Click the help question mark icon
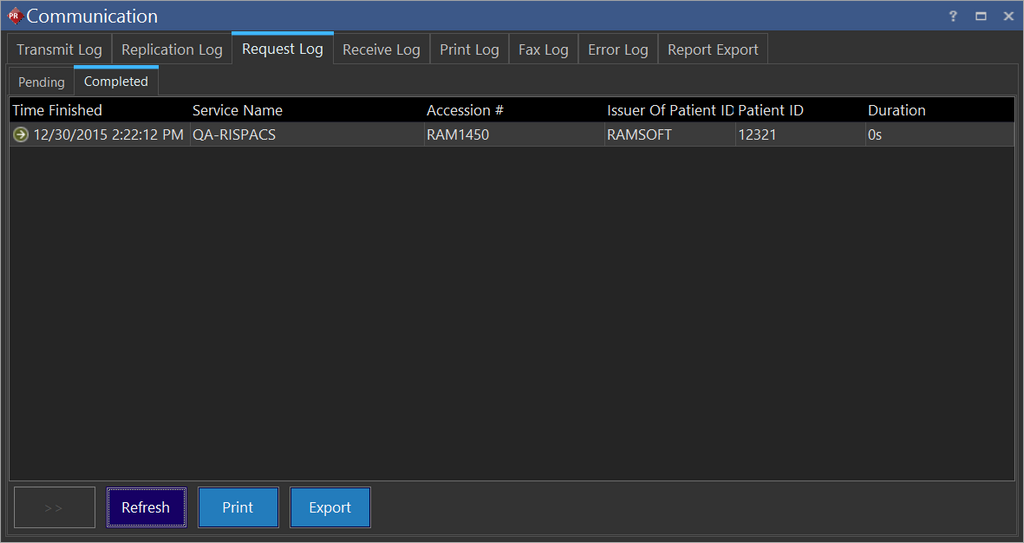 (x=953, y=16)
